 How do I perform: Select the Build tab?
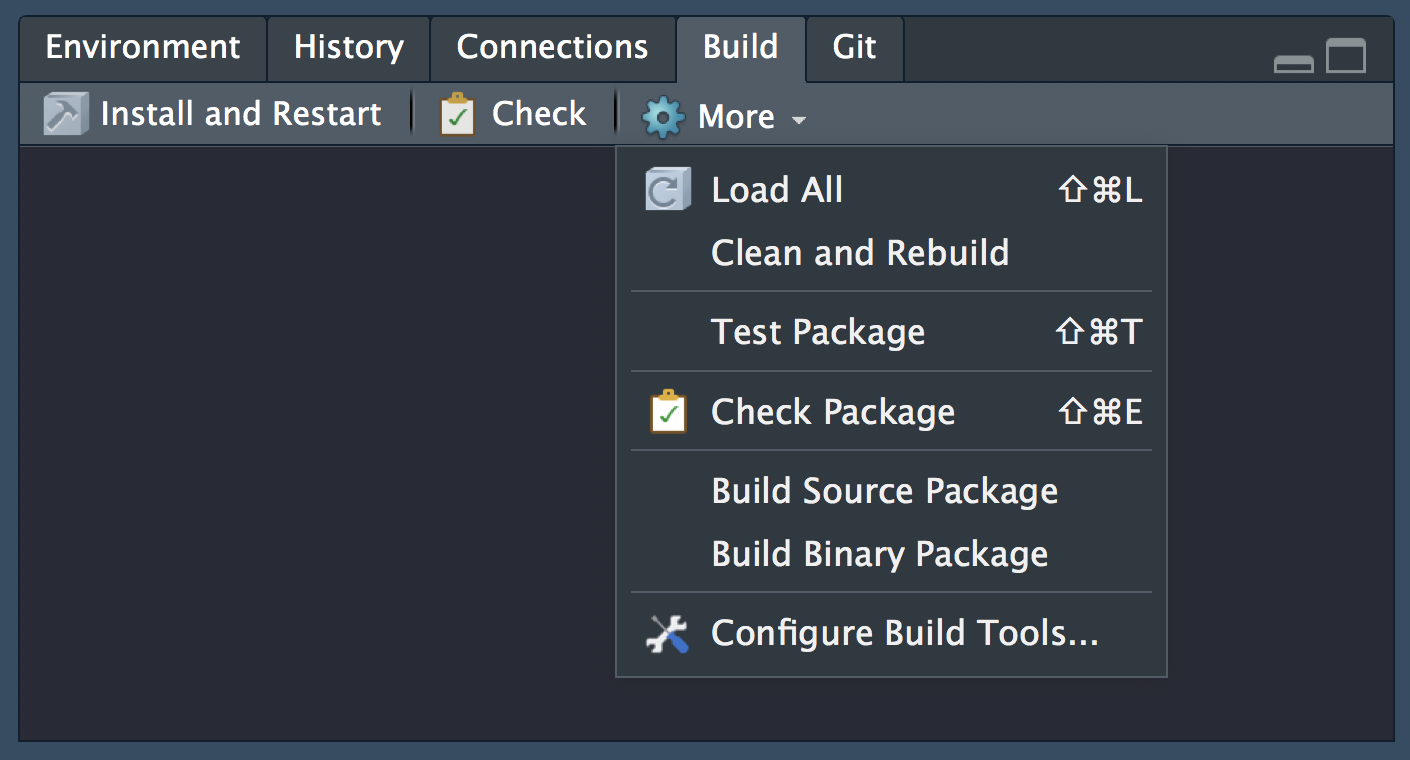[x=741, y=48]
